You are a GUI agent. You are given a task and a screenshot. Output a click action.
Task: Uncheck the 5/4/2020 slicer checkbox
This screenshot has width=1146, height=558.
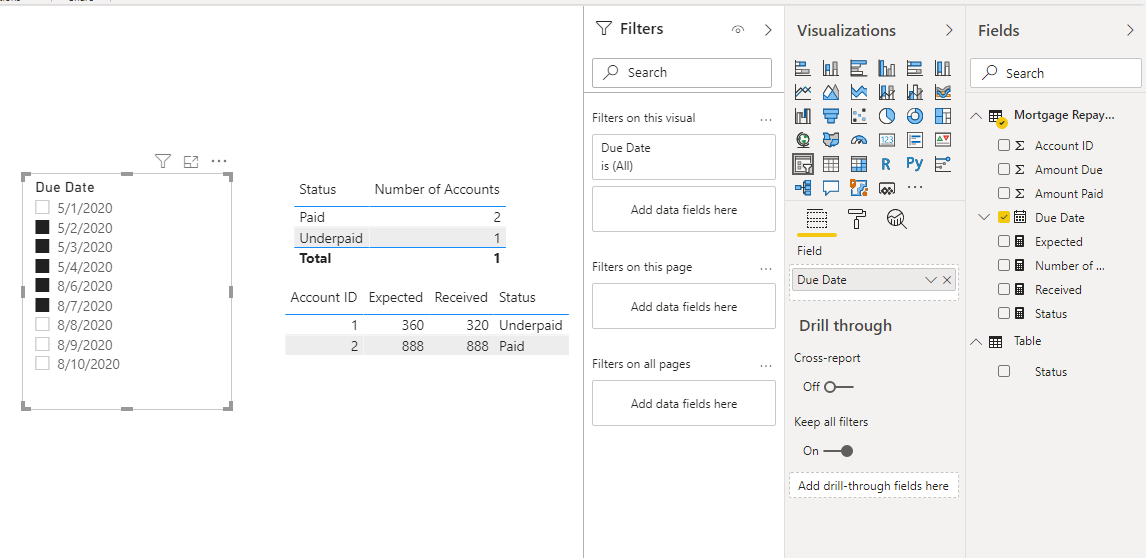42,266
